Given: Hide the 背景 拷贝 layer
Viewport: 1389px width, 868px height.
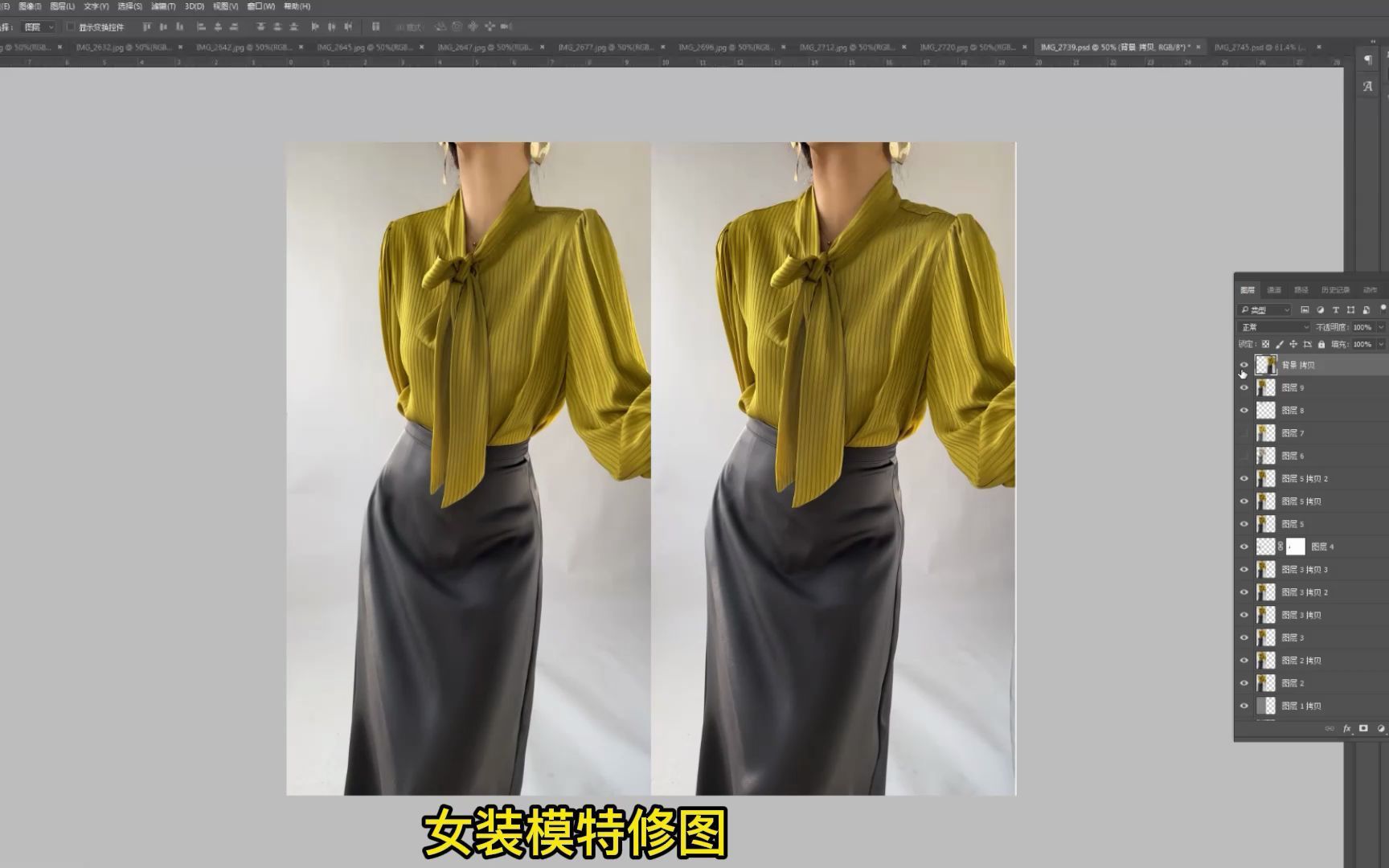Looking at the screenshot, I should point(1244,365).
